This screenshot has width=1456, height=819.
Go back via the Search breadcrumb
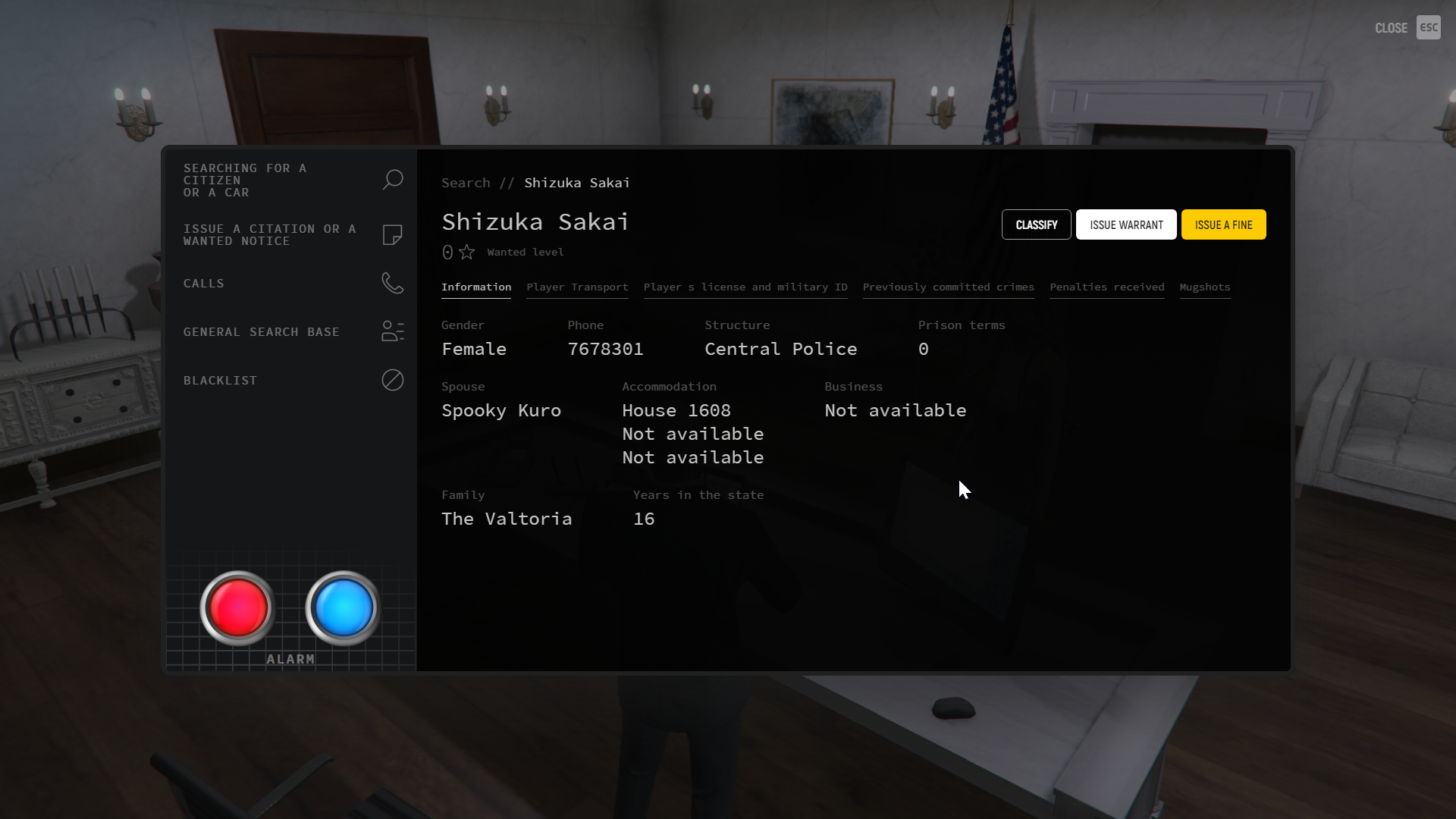pos(466,183)
